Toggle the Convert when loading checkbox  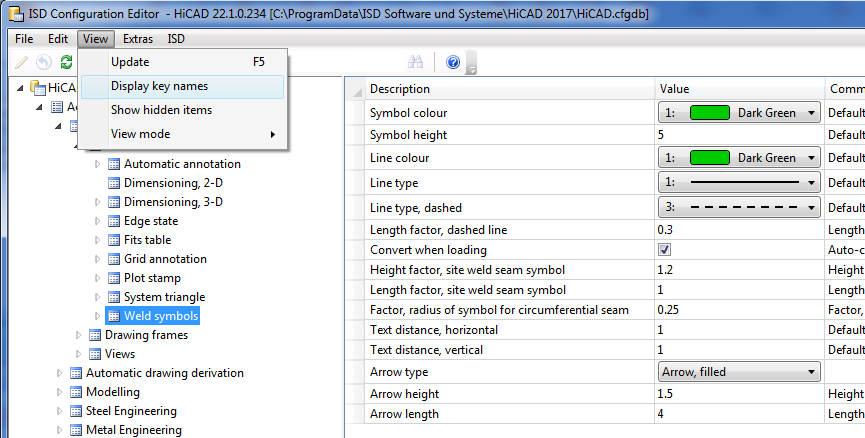pos(664,249)
